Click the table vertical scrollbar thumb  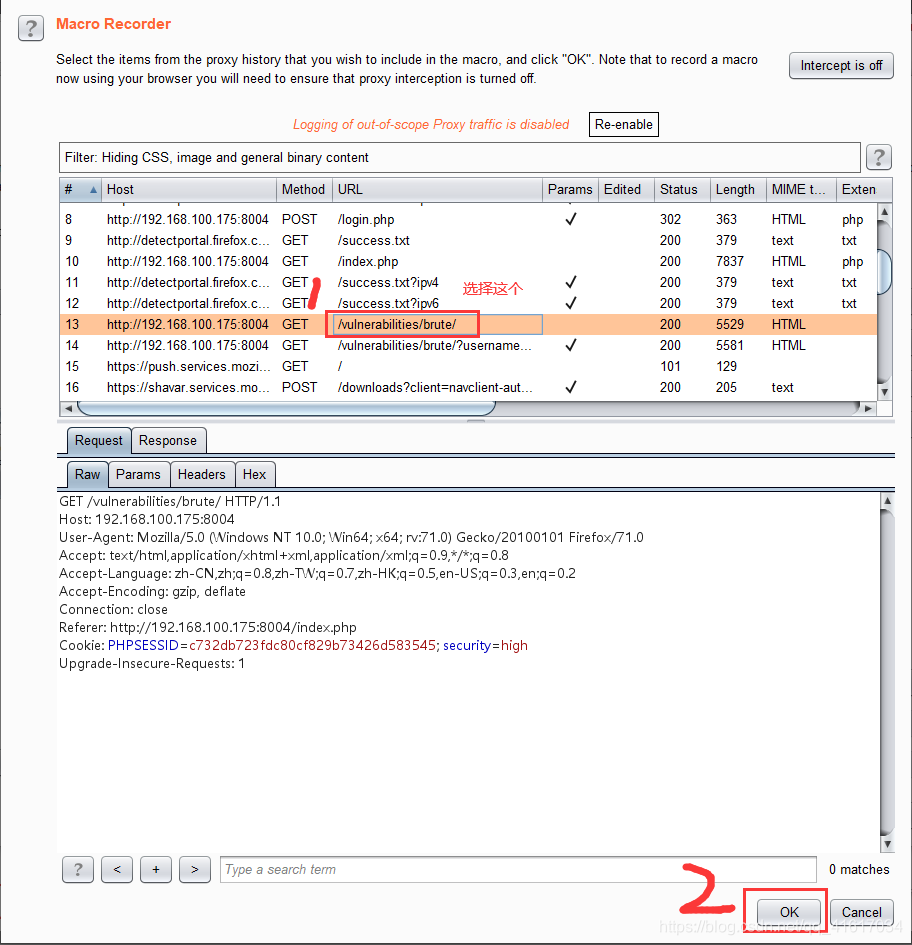click(x=884, y=271)
